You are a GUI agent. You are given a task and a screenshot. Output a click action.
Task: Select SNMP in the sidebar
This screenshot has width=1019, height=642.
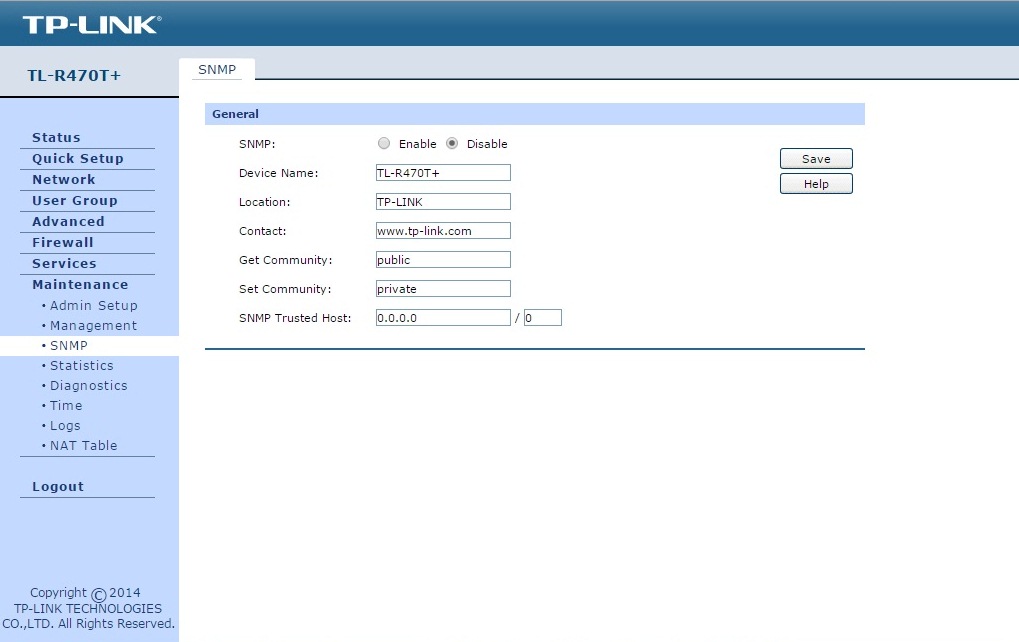pyautogui.click(x=69, y=346)
